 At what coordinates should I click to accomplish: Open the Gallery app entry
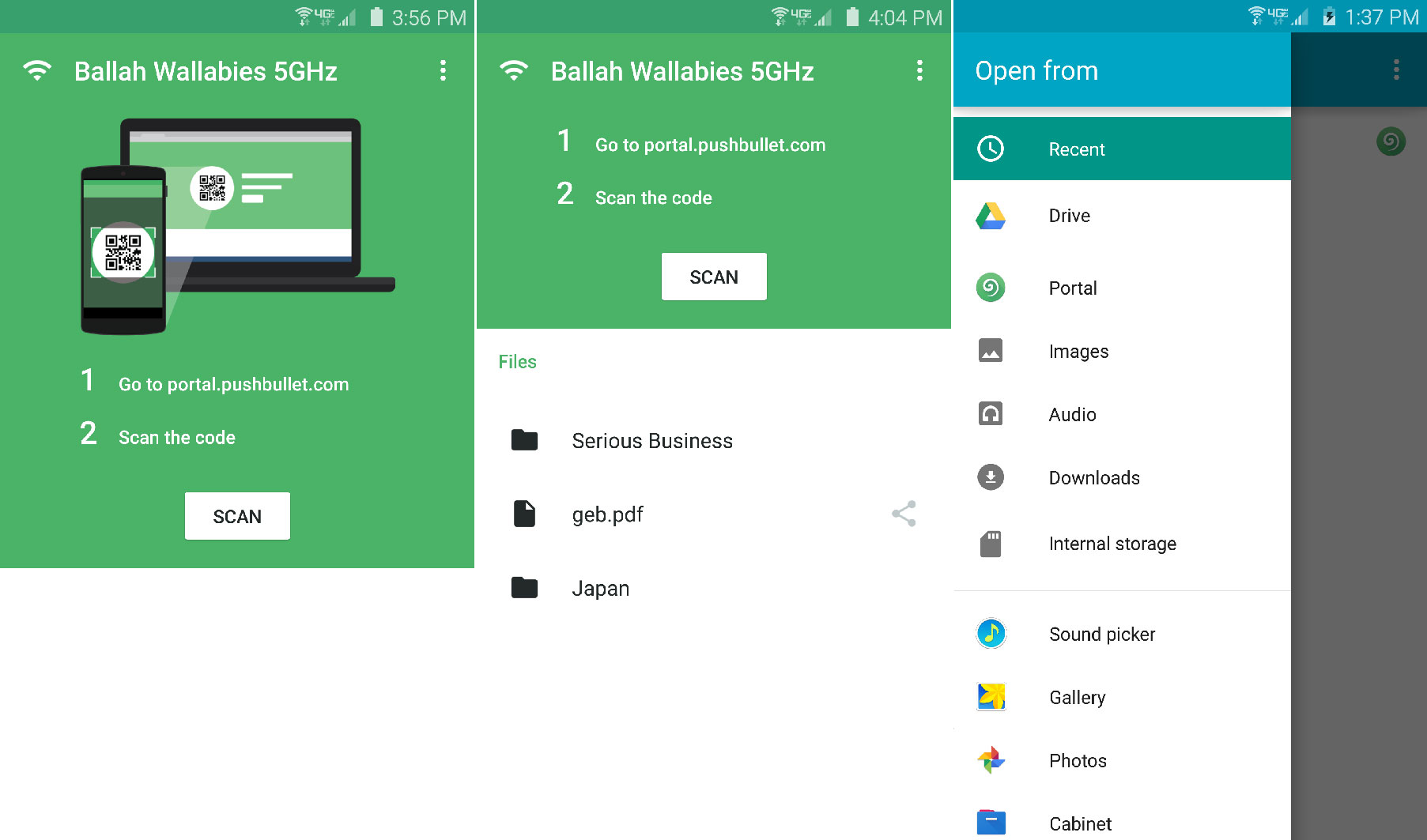pyautogui.click(x=1077, y=697)
